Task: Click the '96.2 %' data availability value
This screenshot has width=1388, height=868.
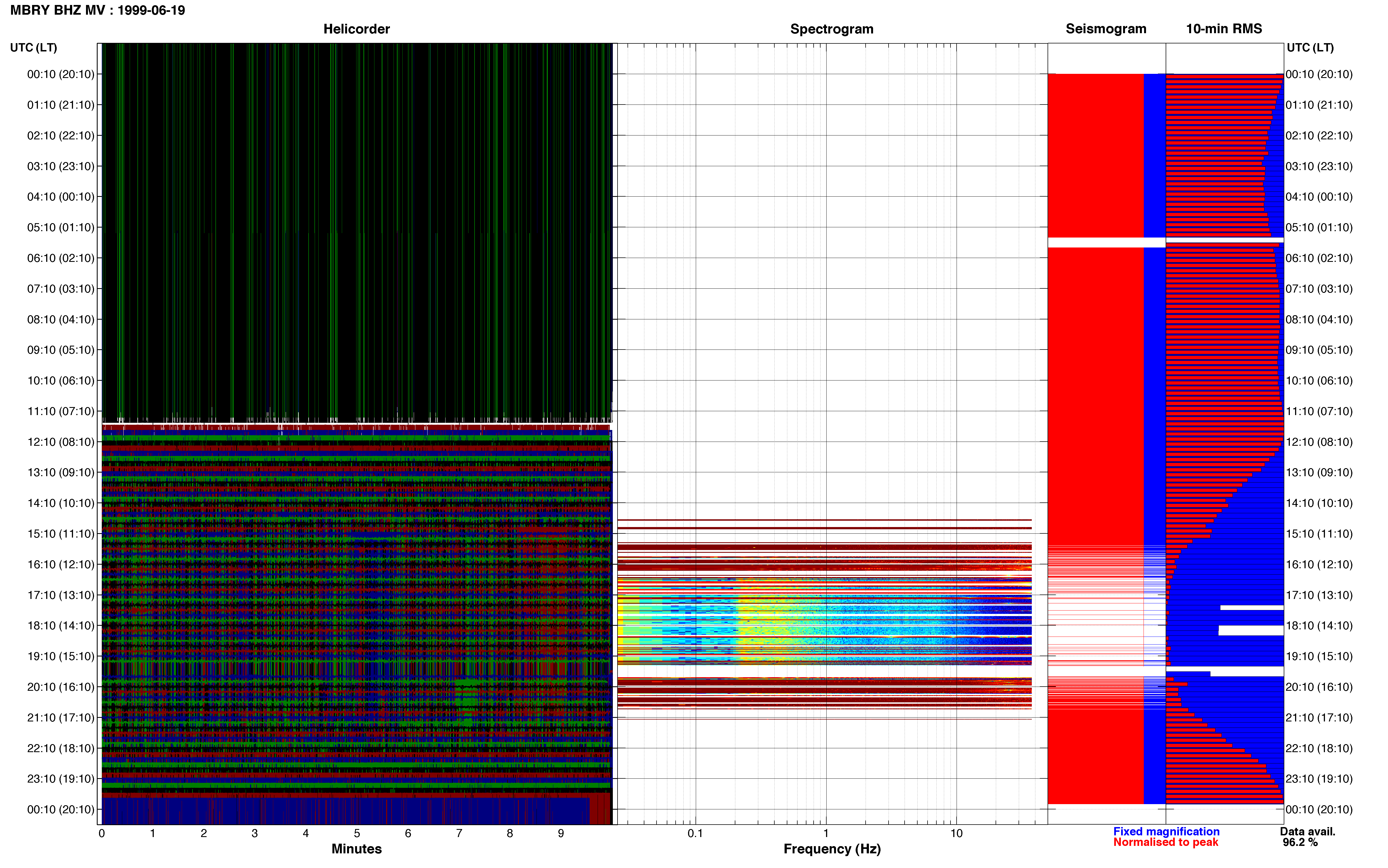Action: pos(1300,843)
